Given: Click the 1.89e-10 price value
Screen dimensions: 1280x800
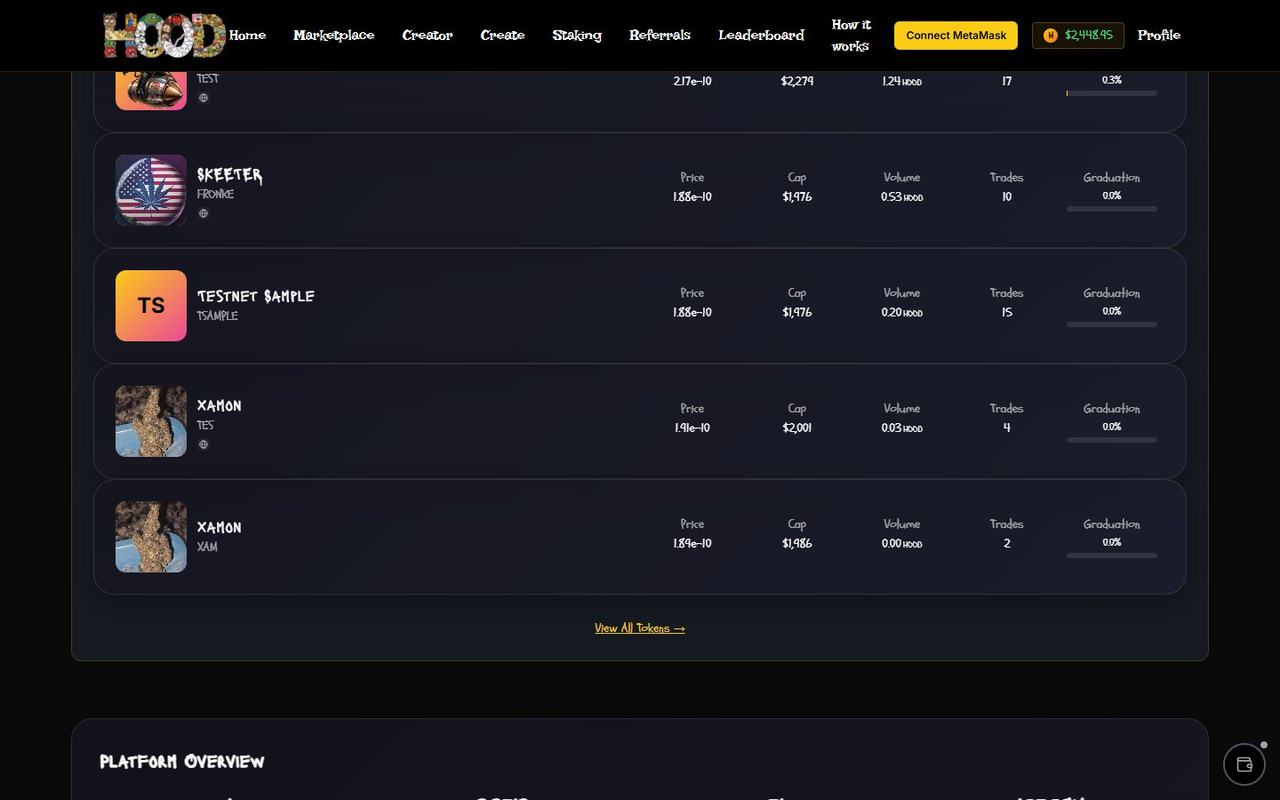Looking at the screenshot, I should (x=692, y=544).
